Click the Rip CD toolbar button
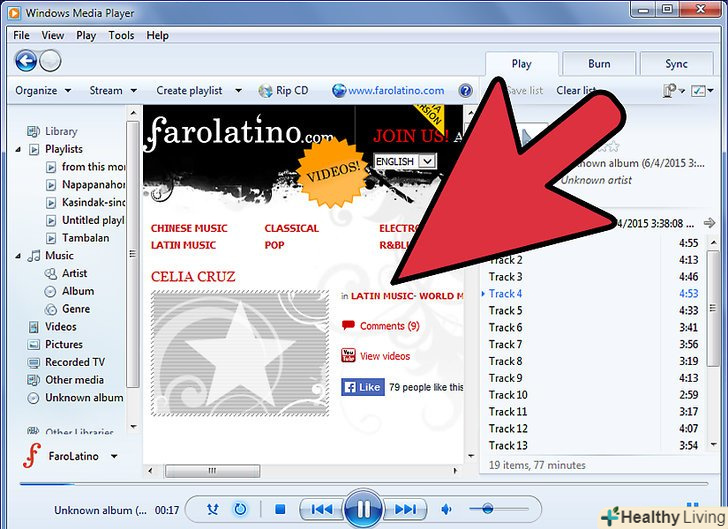Viewport: 728px width, 529px height. [283, 91]
